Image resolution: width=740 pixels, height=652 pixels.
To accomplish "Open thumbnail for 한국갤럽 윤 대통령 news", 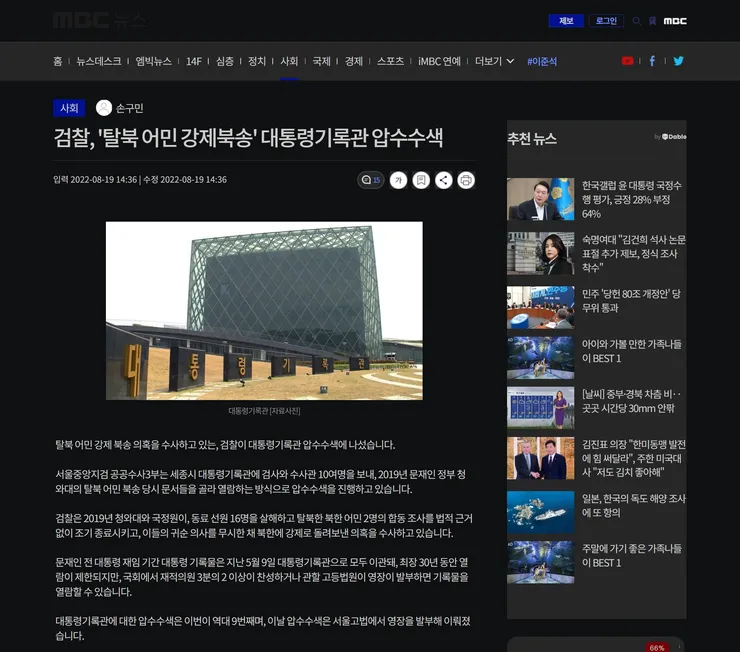I will (x=540, y=199).
